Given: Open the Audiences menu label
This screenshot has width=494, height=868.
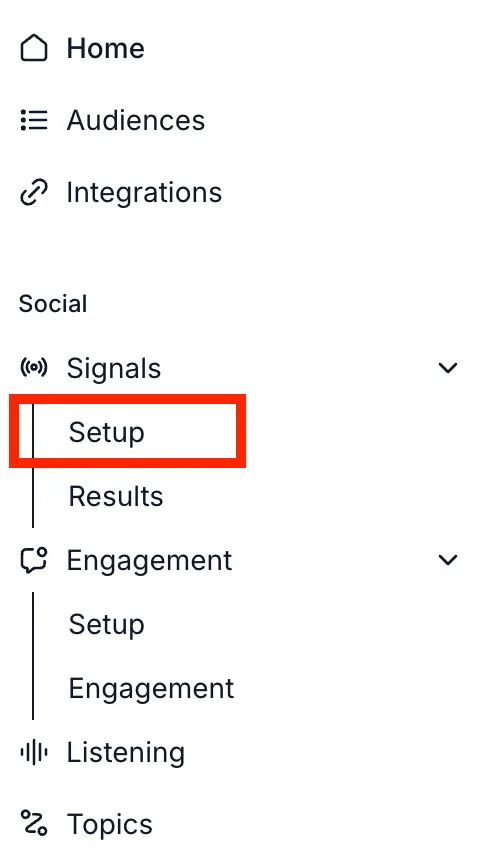Looking at the screenshot, I should click(136, 120).
